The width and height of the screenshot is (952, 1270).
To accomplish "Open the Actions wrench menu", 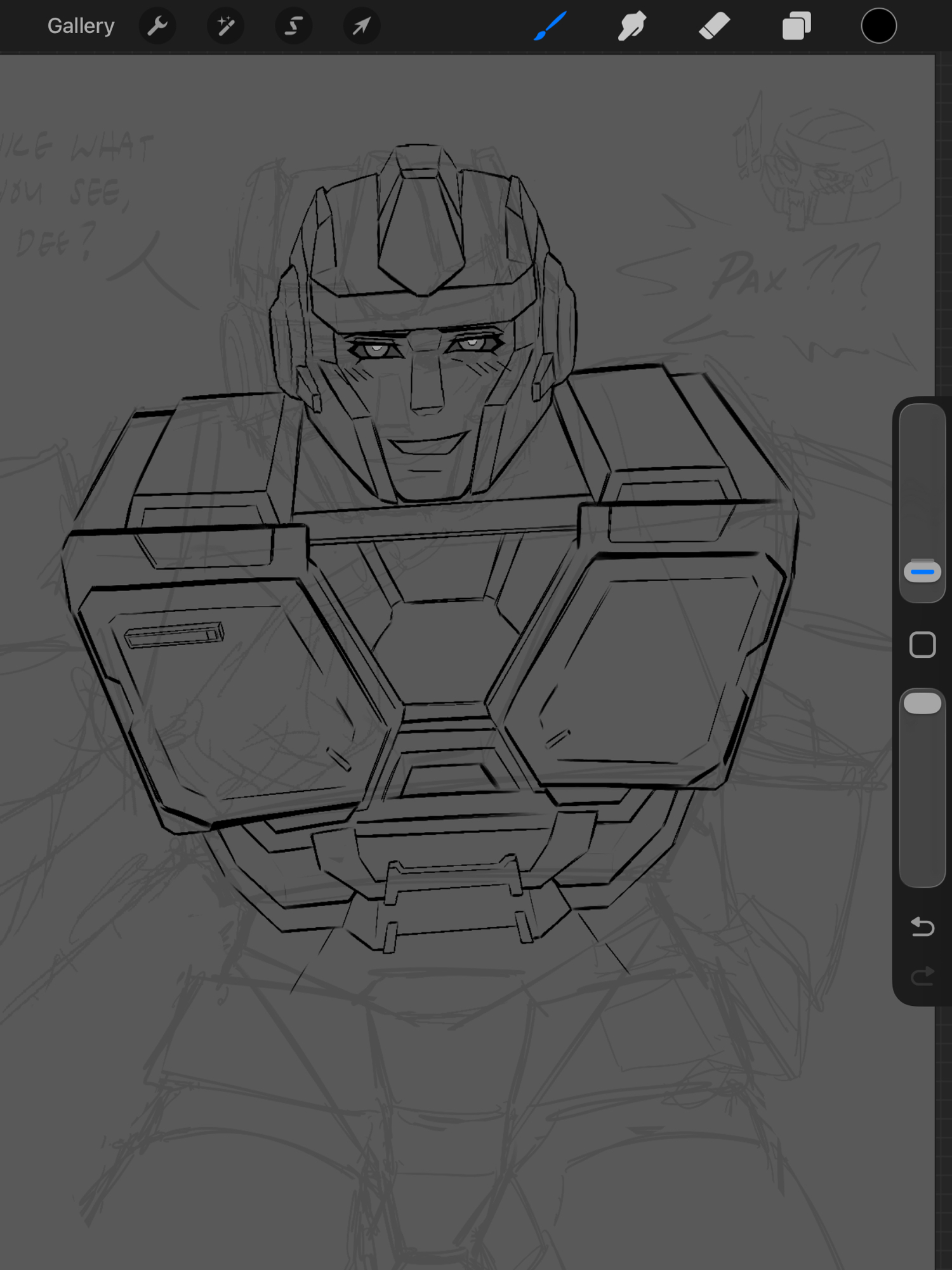I will click(x=157, y=26).
